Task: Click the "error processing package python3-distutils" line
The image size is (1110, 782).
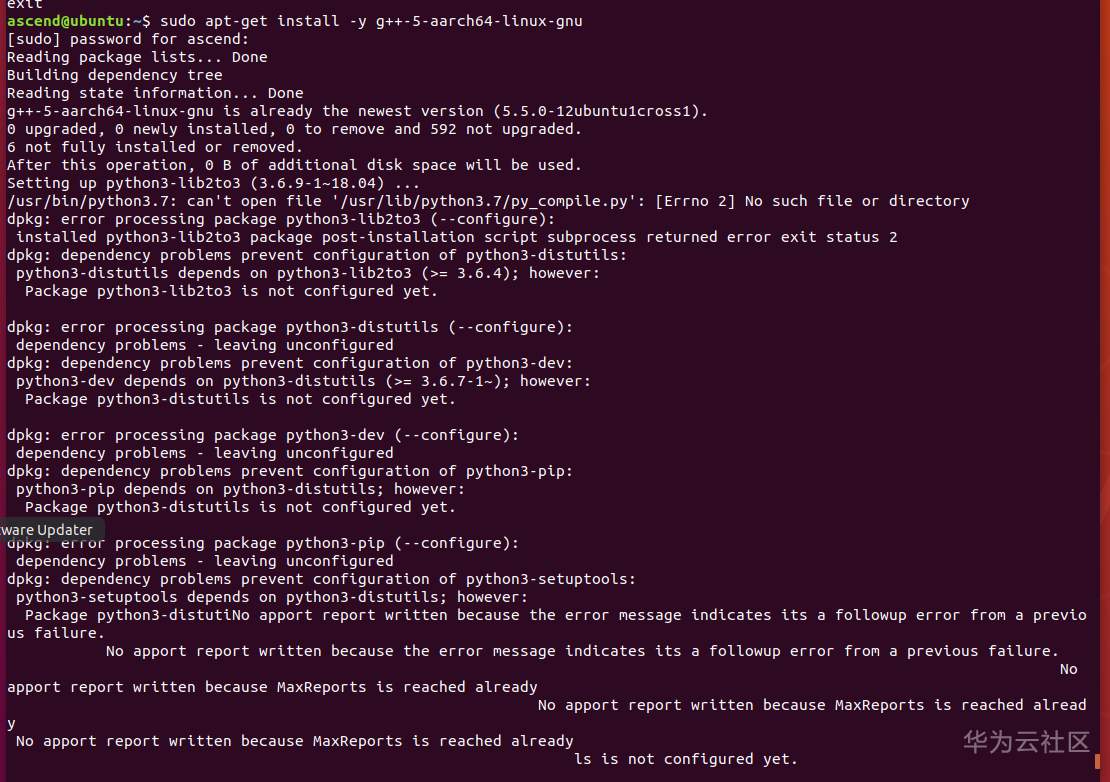Action: [x=290, y=327]
